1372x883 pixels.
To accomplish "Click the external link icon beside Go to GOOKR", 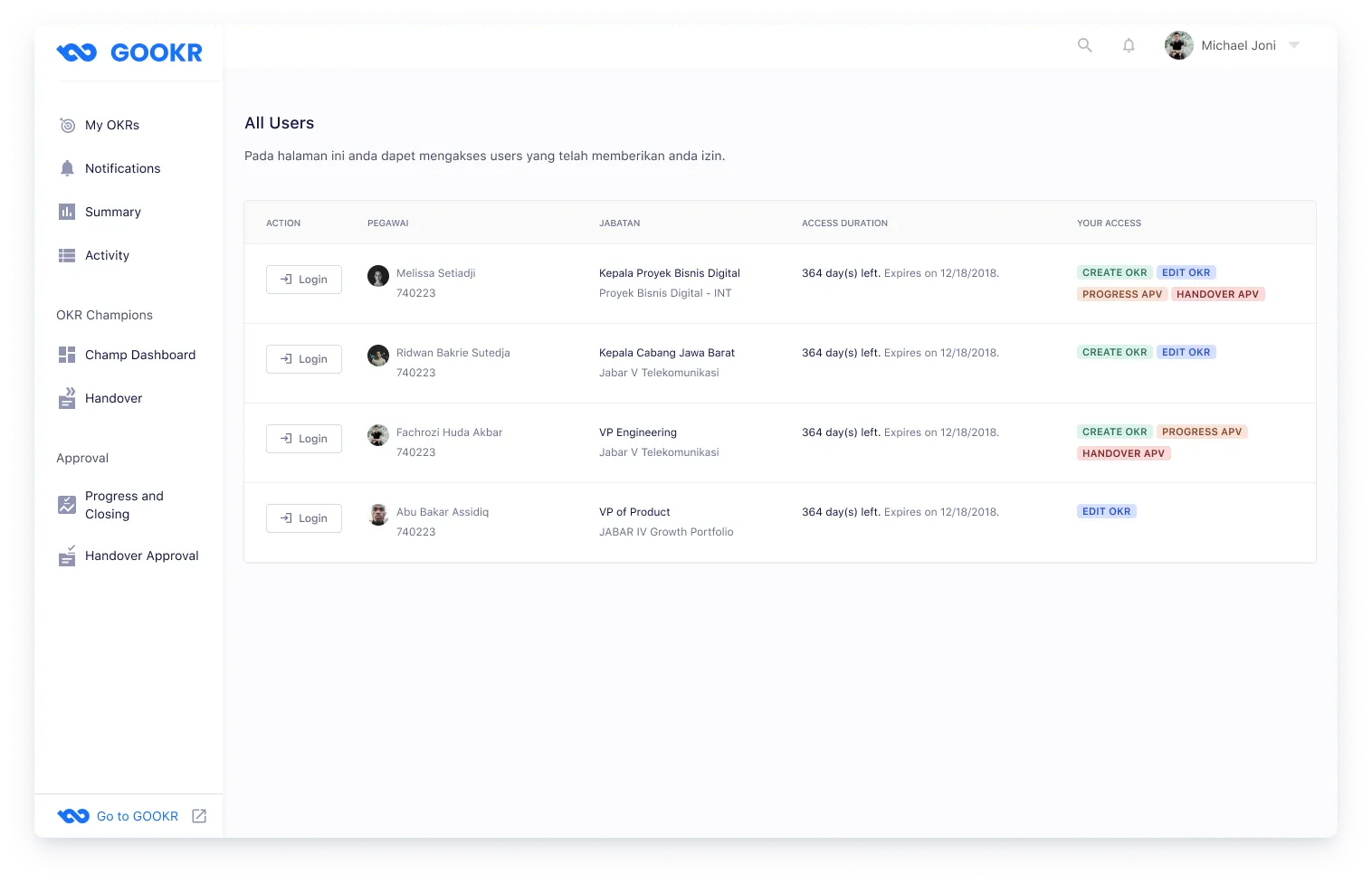I will 199,815.
